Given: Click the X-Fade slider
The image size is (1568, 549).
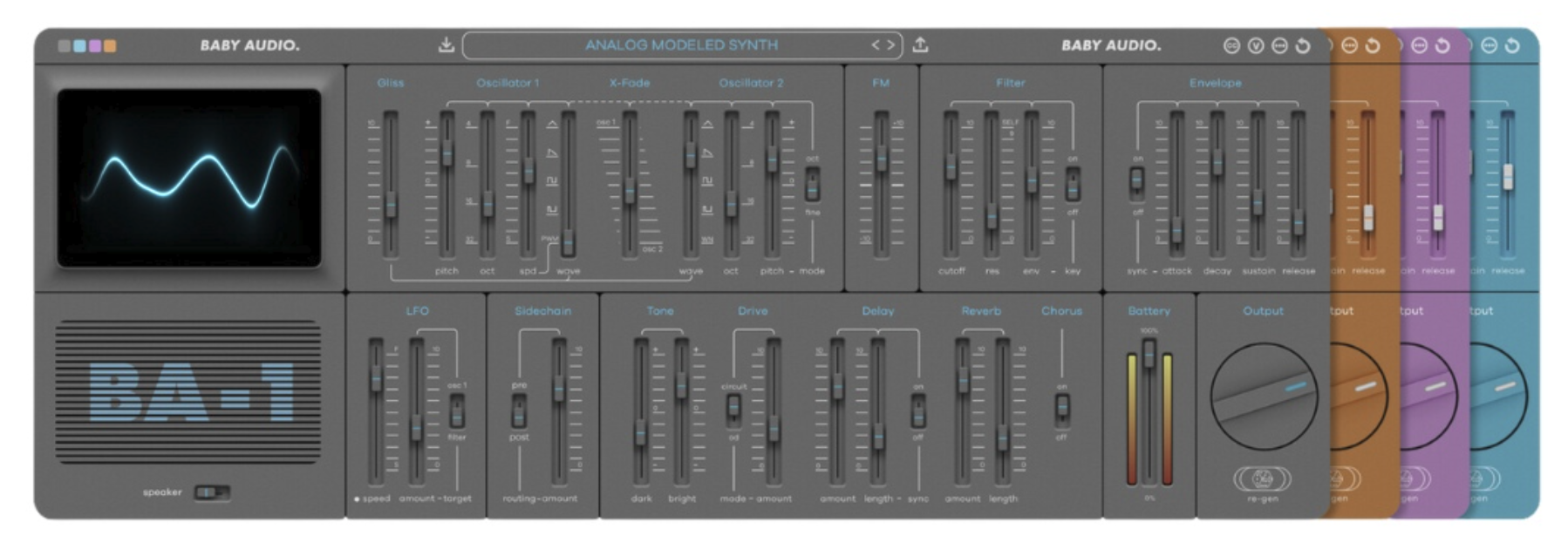Looking at the screenshot, I should [x=630, y=184].
